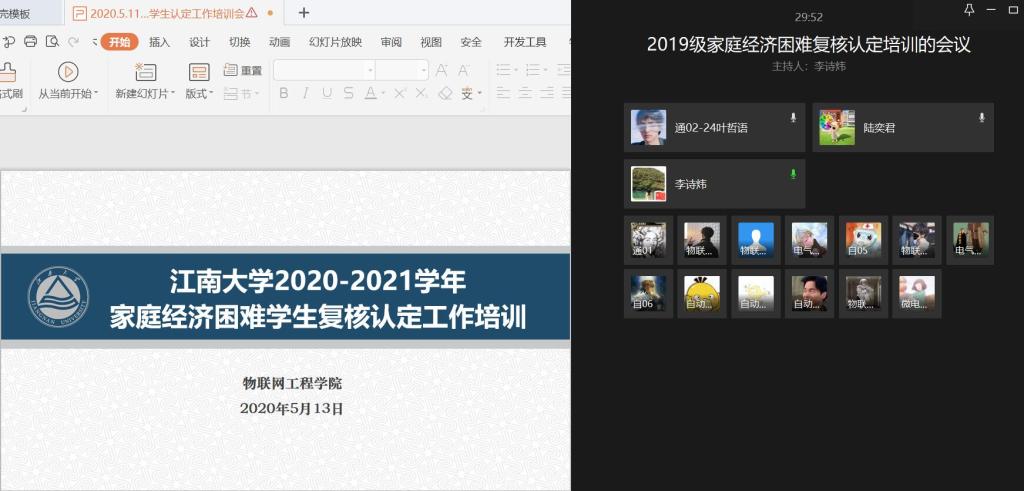The width and height of the screenshot is (1024, 491).
Task: Open print preview from quick access toolbar
Action: coord(52,42)
